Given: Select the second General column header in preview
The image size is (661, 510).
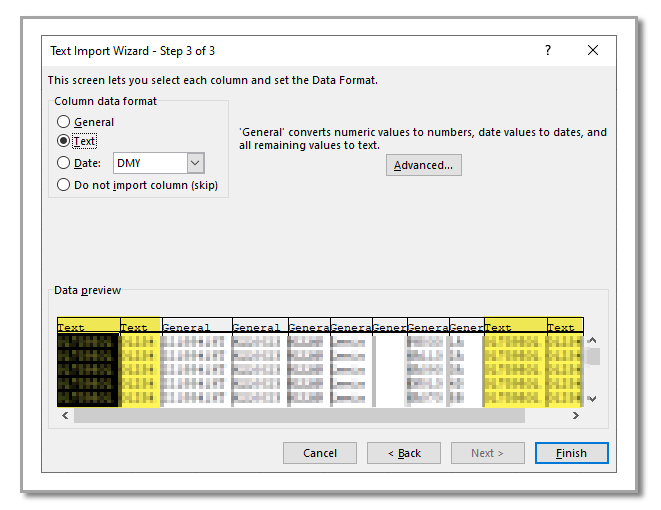Looking at the screenshot, I should pos(260,325).
